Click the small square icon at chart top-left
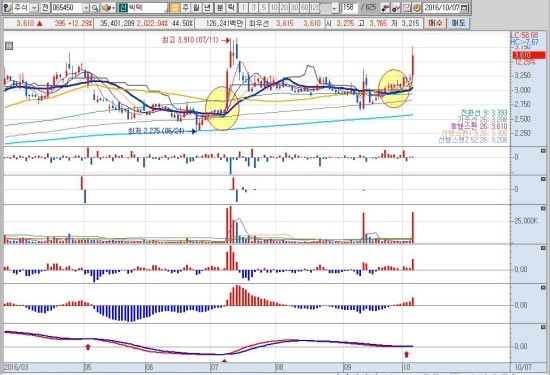 coord(9,46)
